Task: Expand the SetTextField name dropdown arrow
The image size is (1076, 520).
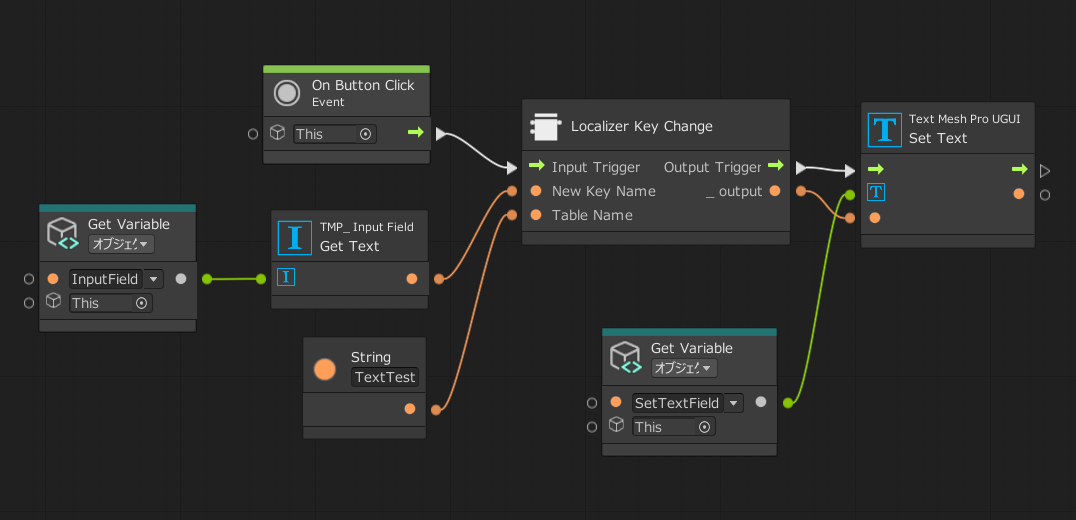Action: pyautogui.click(x=734, y=403)
